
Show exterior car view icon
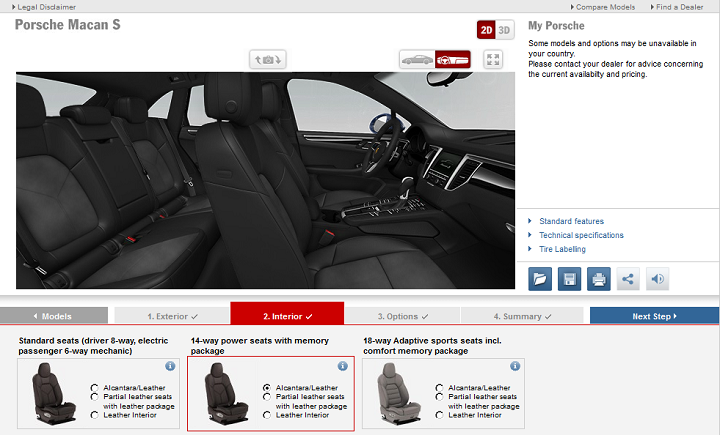click(417, 60)
